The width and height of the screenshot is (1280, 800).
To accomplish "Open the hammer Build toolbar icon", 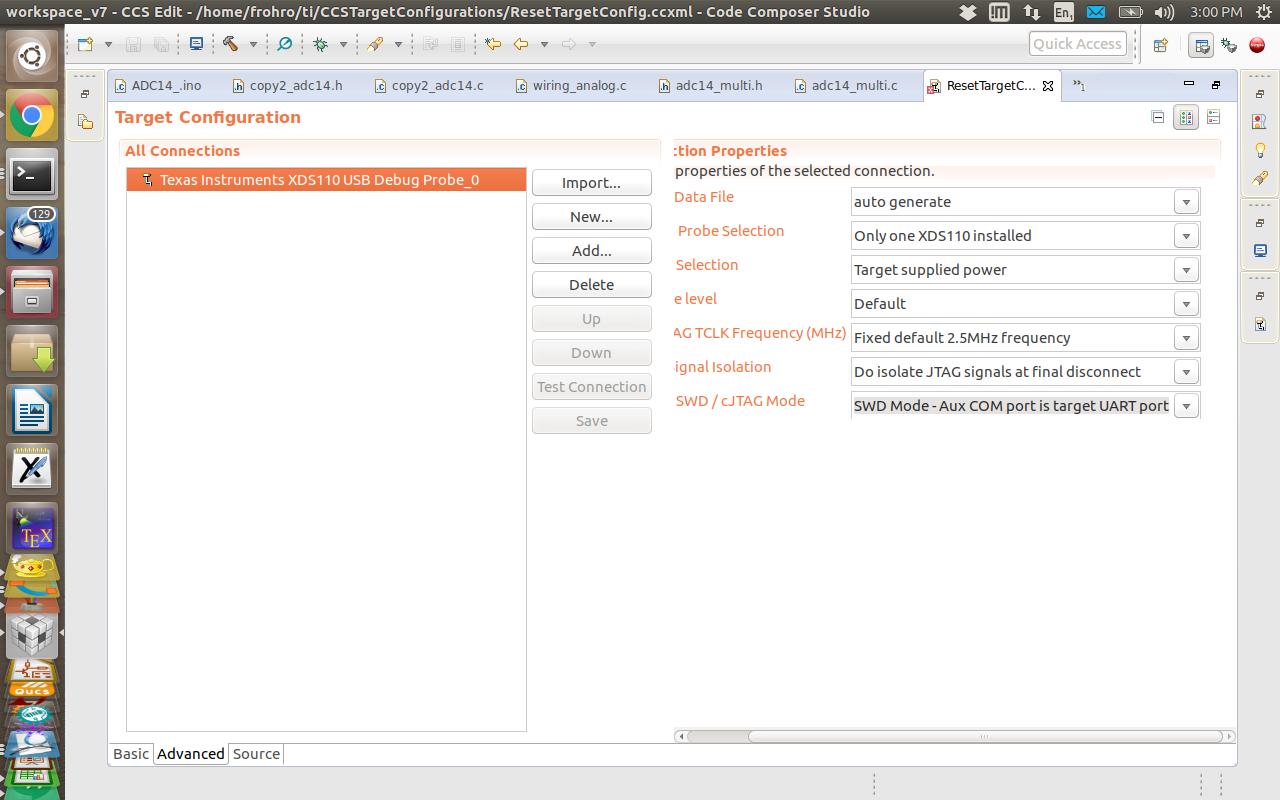I will coord(230,44).
